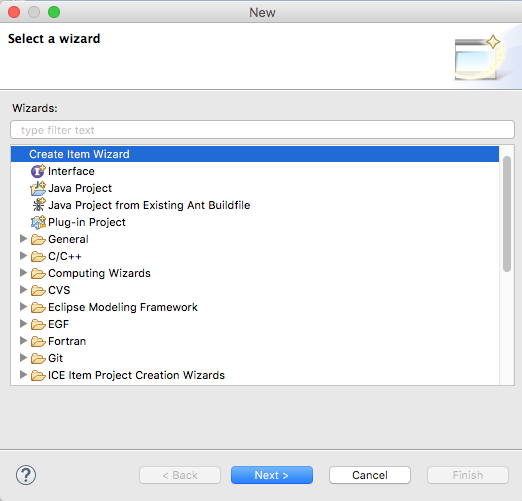Click the Git folder icon

[38, 358]
